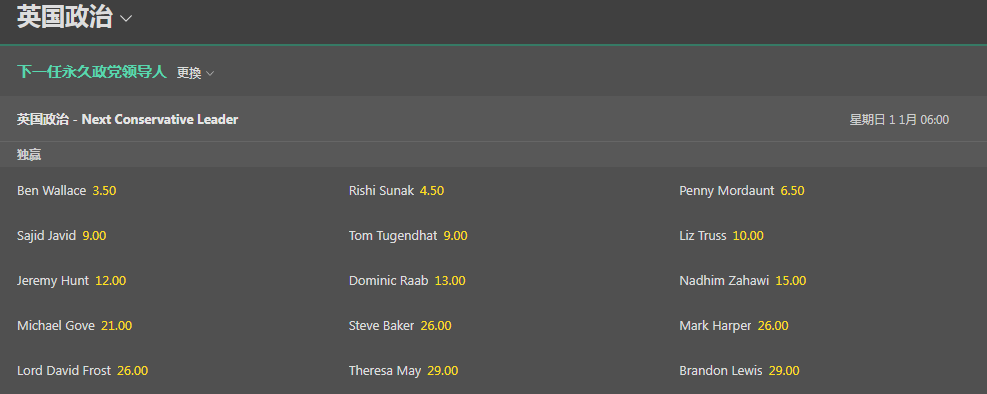Expand the 英国政治 header dropdown chevron
The height and width of the screenshot is (394, 987).
[x=126, y=18]
